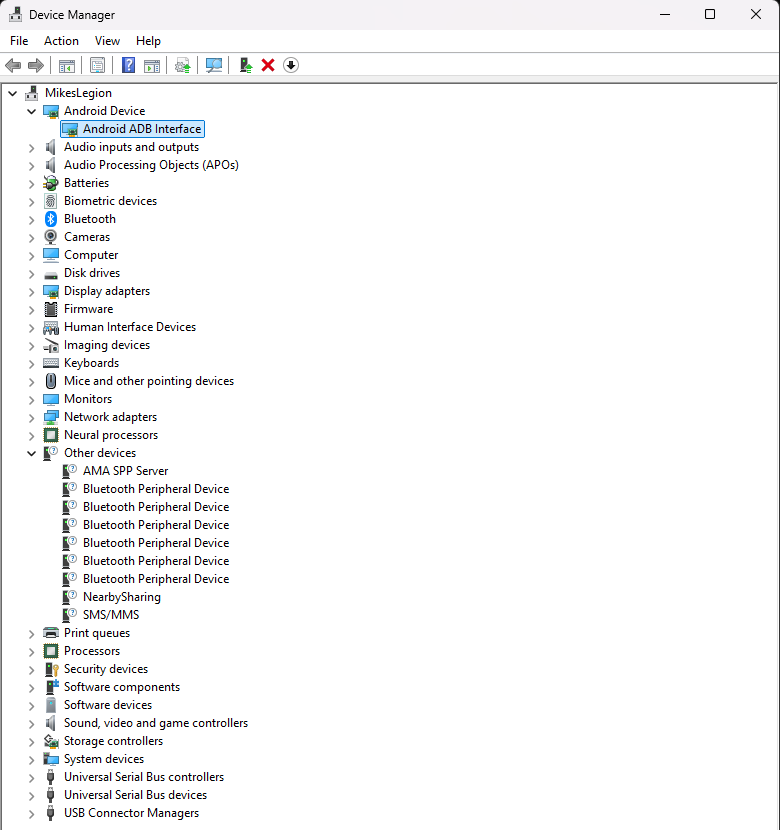Screen dimensions: 780x830
Task: Expand the Display adapters category
Action: [32, 292]
